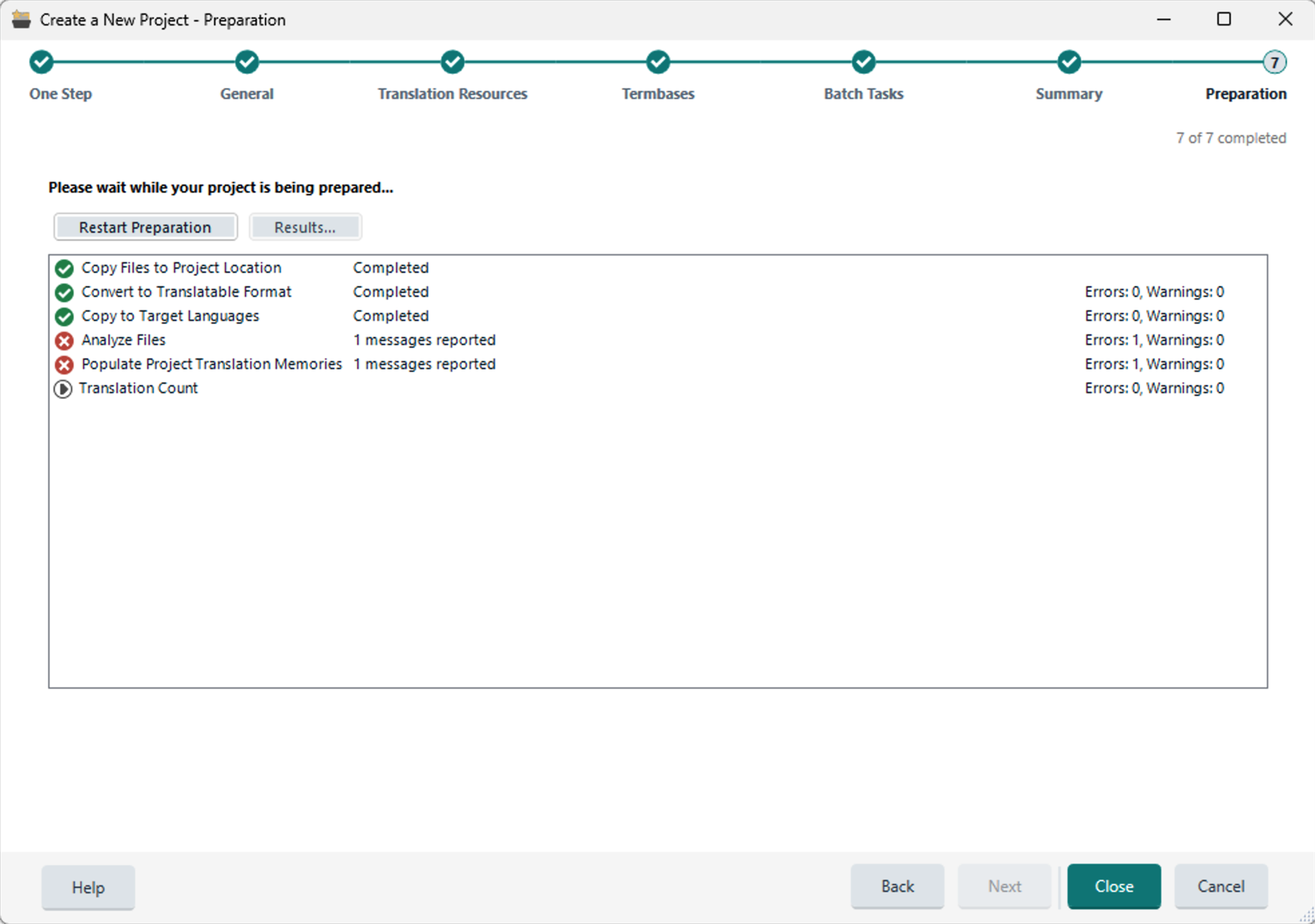Go to the Translation Resources step label

pos(452,94)
